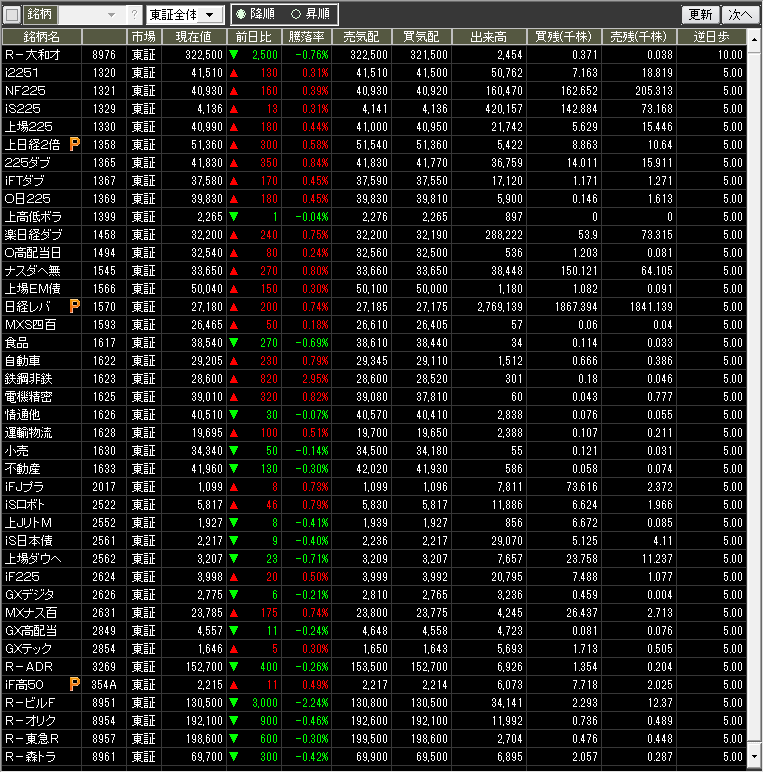This screenshot has height=773, width=764.
Task: Click the scrollbar up arrow
Action: 754,38
